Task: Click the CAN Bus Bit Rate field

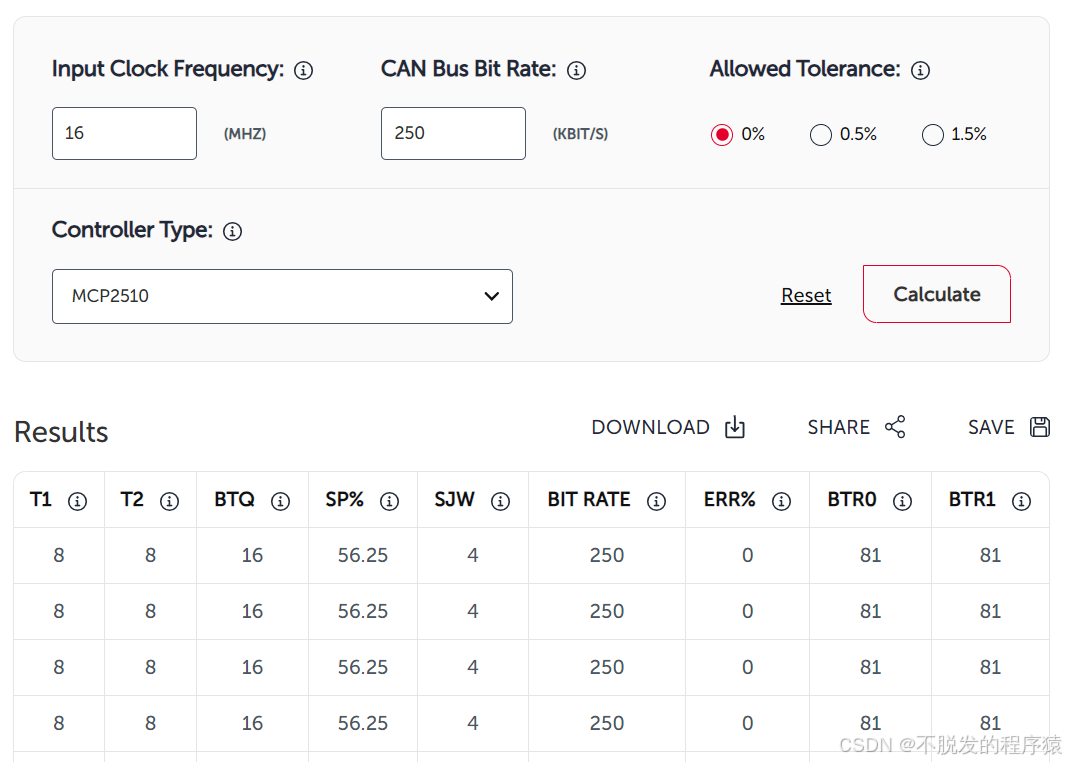Action: [x=453, y=133]
